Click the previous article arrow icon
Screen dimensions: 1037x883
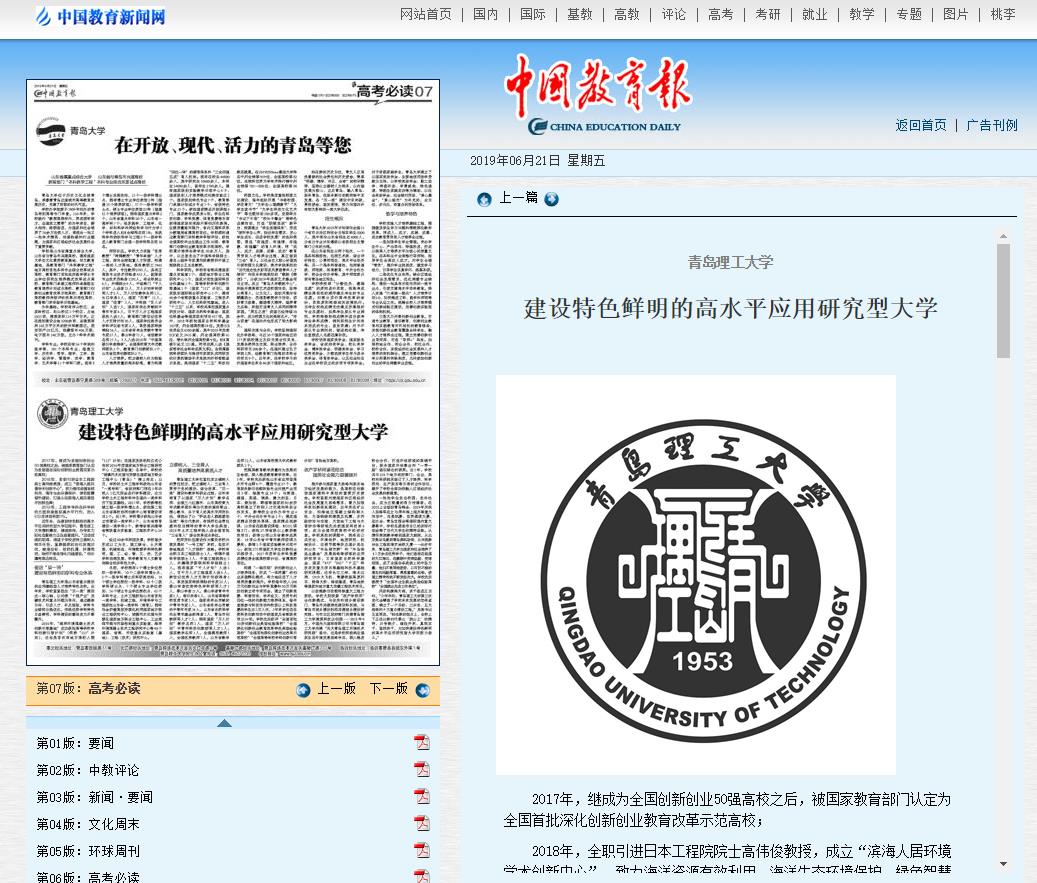pos(484,198)
